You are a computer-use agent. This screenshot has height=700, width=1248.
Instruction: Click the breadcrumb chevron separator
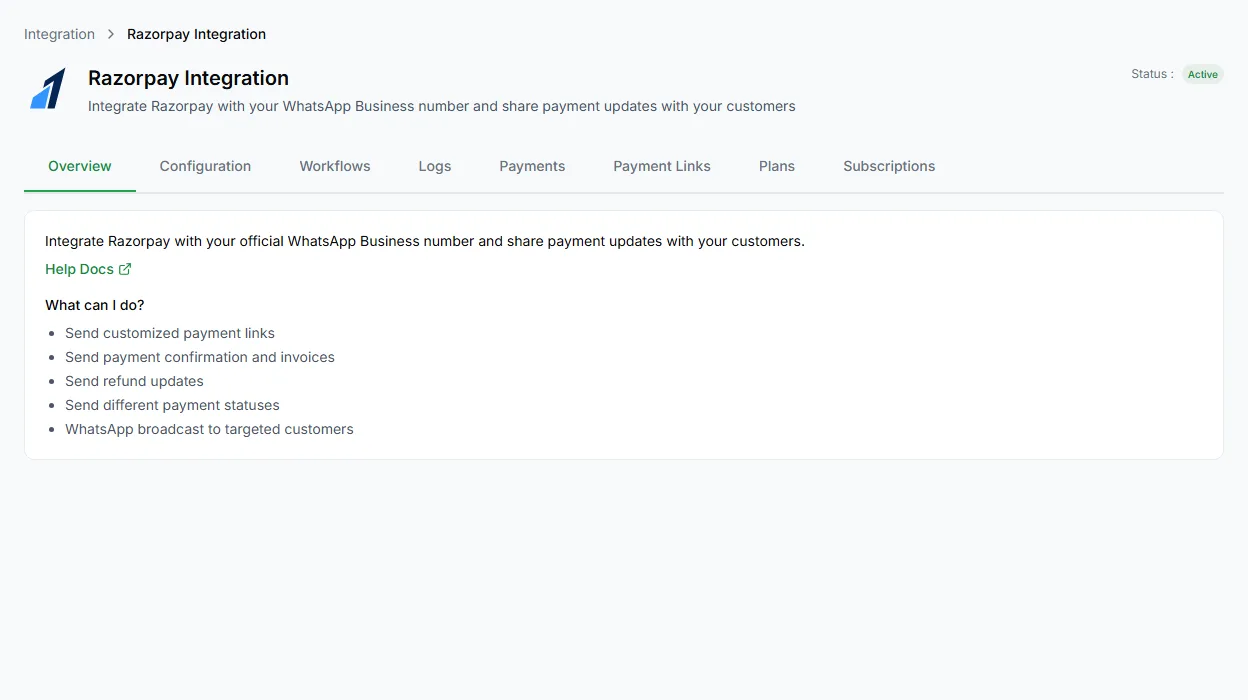[x=111, y=34]
